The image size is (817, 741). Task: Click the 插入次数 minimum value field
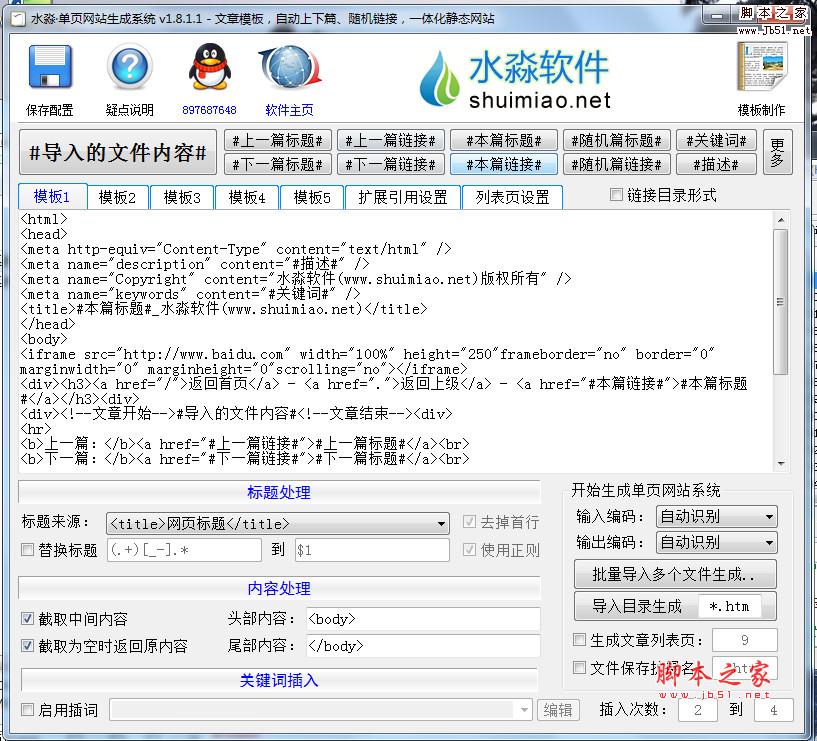coord(698,710)
